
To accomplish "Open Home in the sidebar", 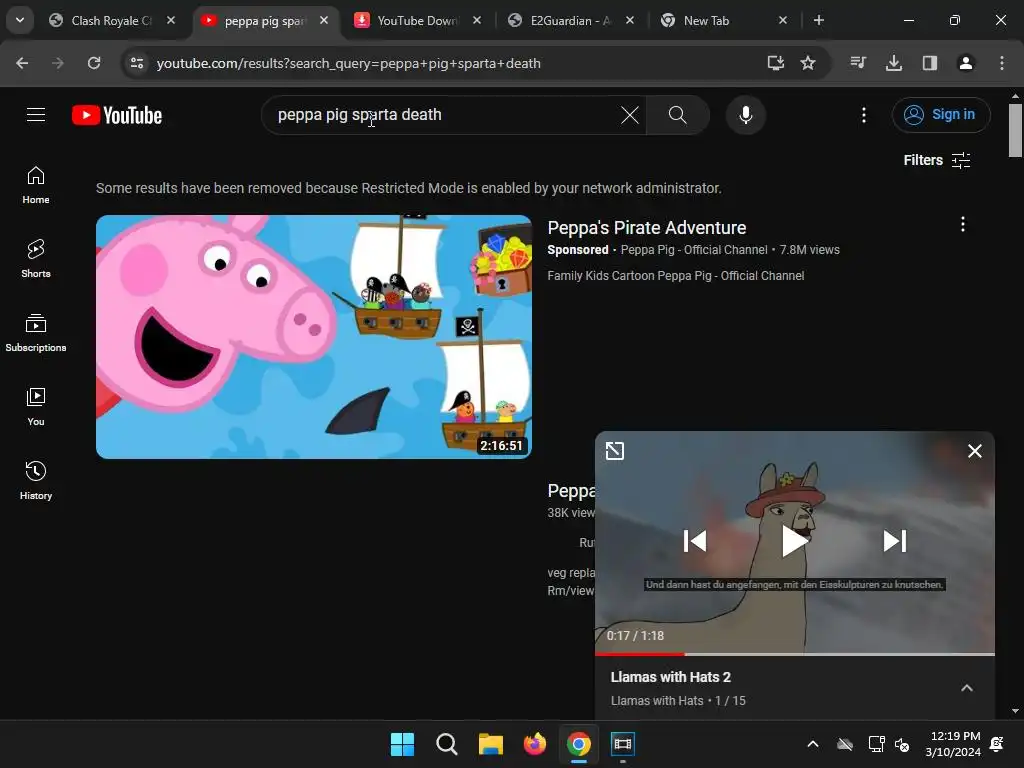I will pyautogui.click(x=36, y=185).
